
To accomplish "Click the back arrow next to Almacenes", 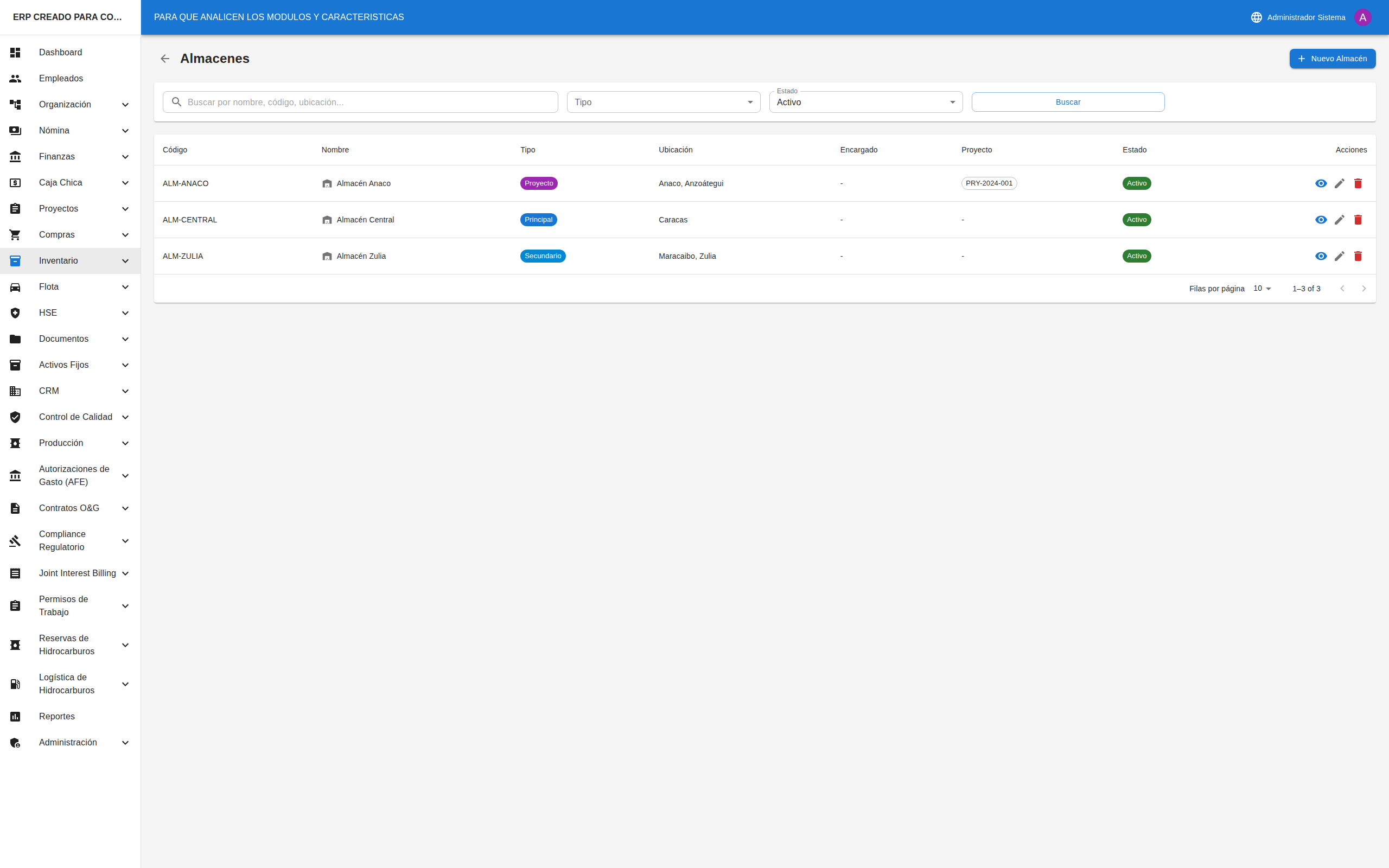I will (165, 59).
